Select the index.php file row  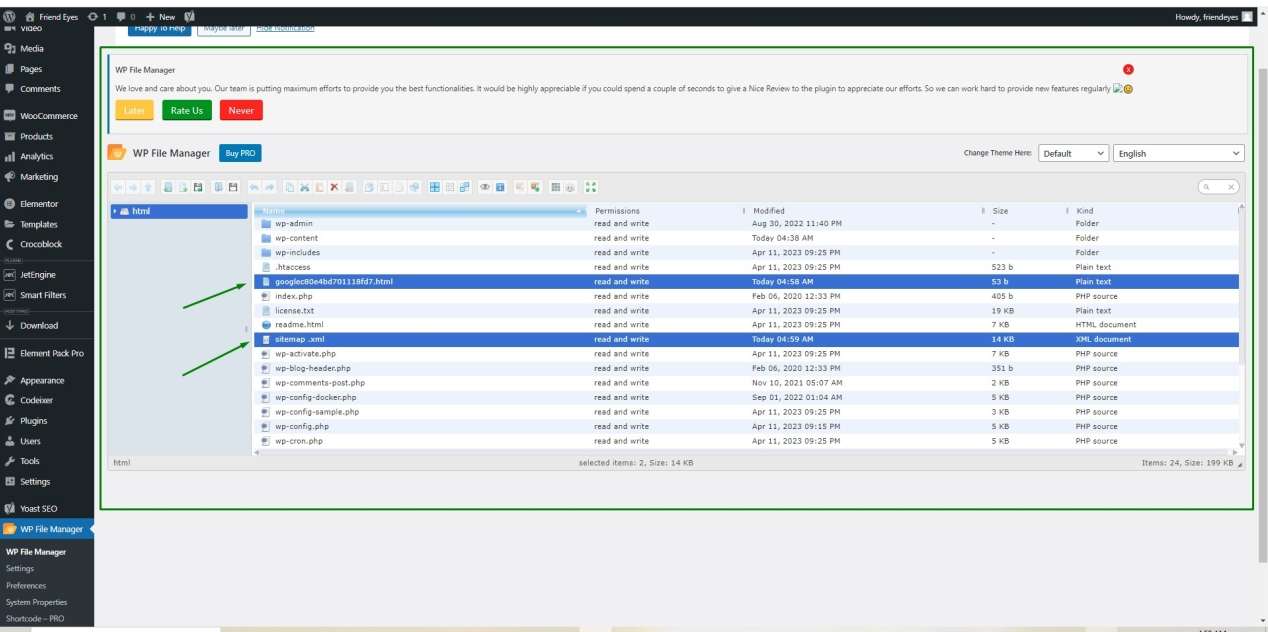coord(746,296)
